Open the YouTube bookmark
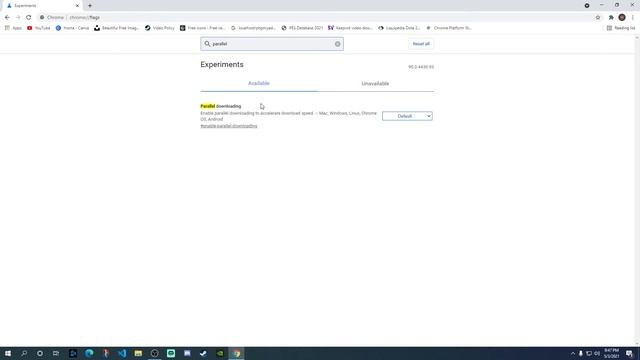 (39, 28)
